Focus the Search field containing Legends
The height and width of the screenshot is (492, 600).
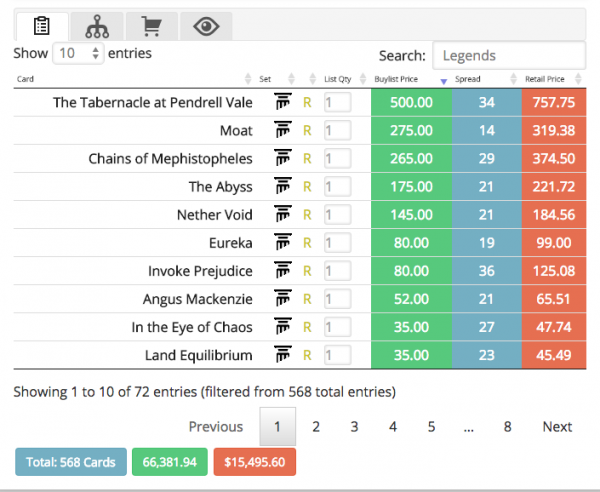tap(509, 56)
